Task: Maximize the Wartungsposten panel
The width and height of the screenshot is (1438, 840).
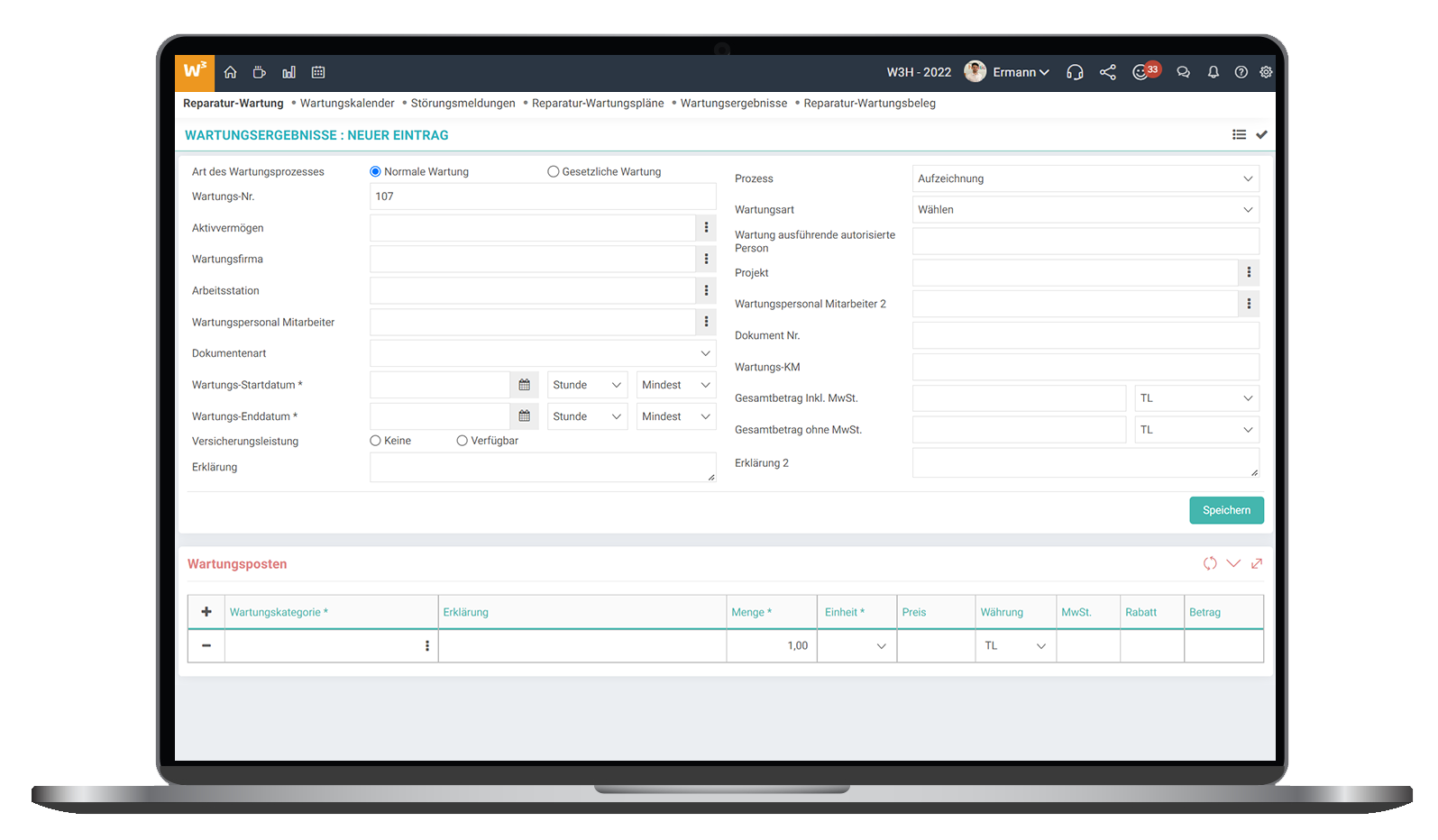Action: 1257,563
